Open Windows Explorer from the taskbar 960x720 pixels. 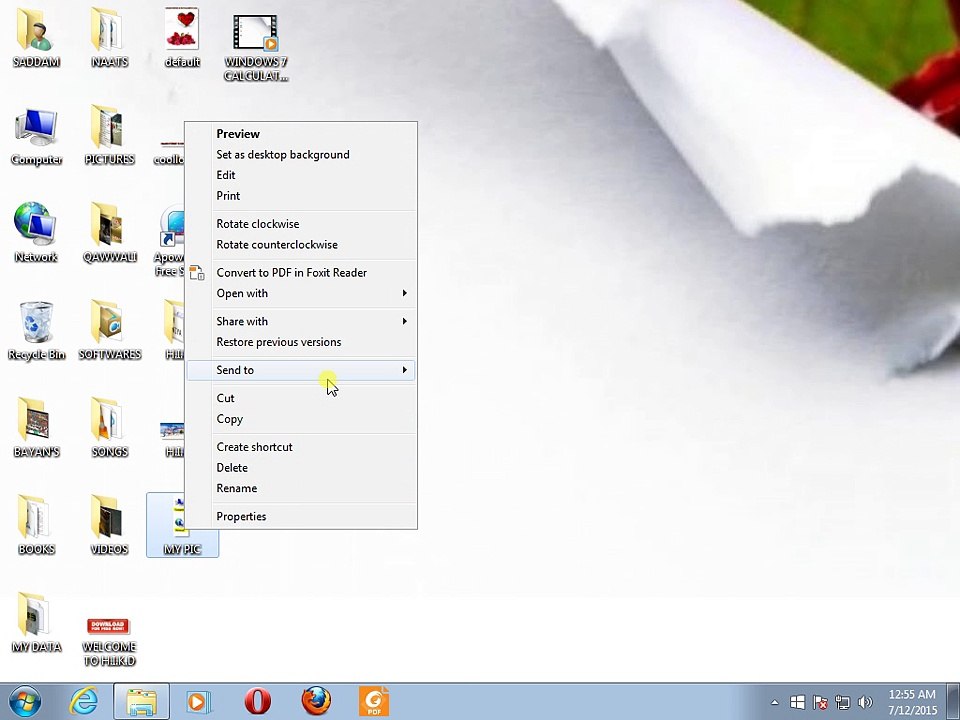141,702
